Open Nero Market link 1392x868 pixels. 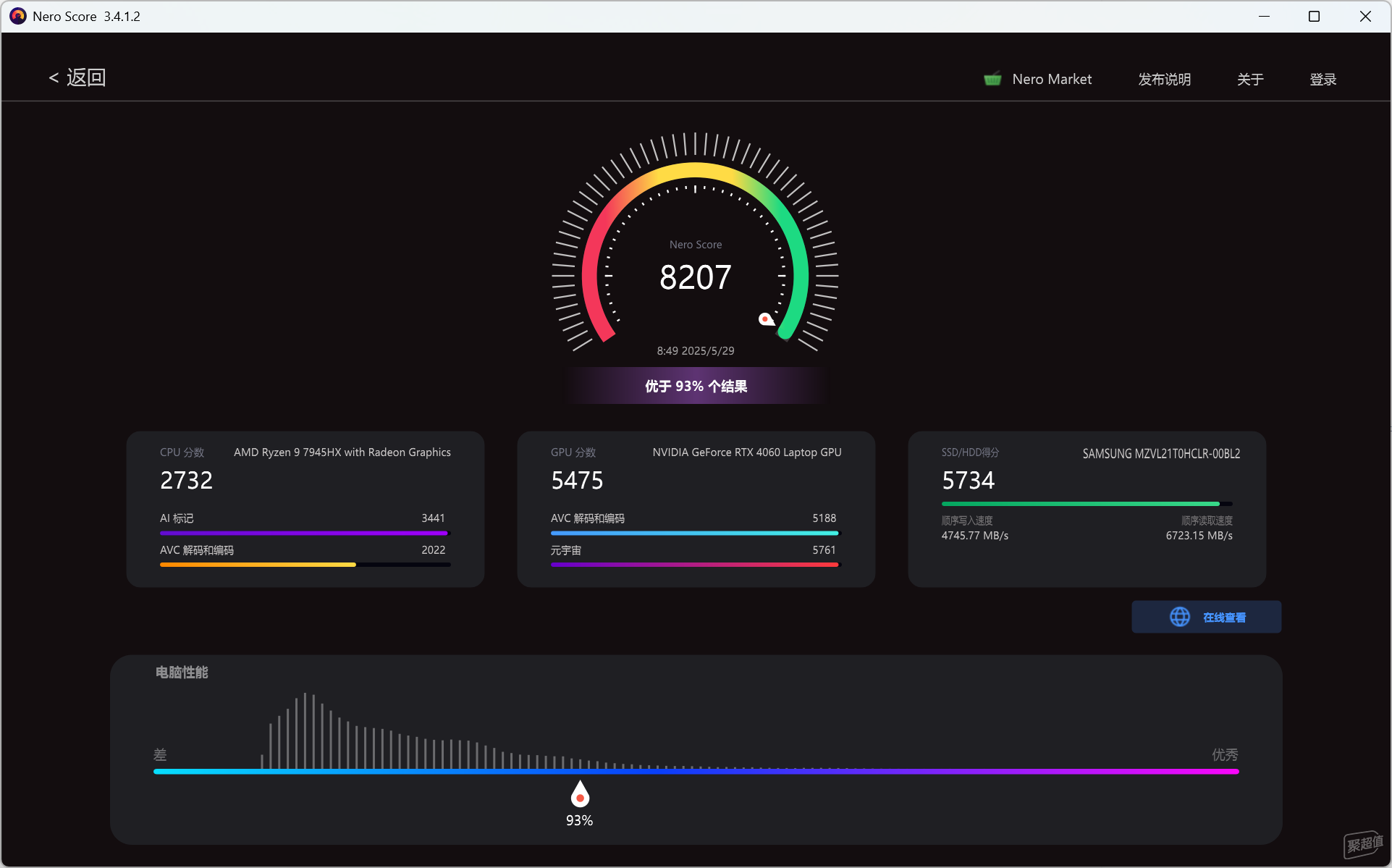(x=1051, y=79)
